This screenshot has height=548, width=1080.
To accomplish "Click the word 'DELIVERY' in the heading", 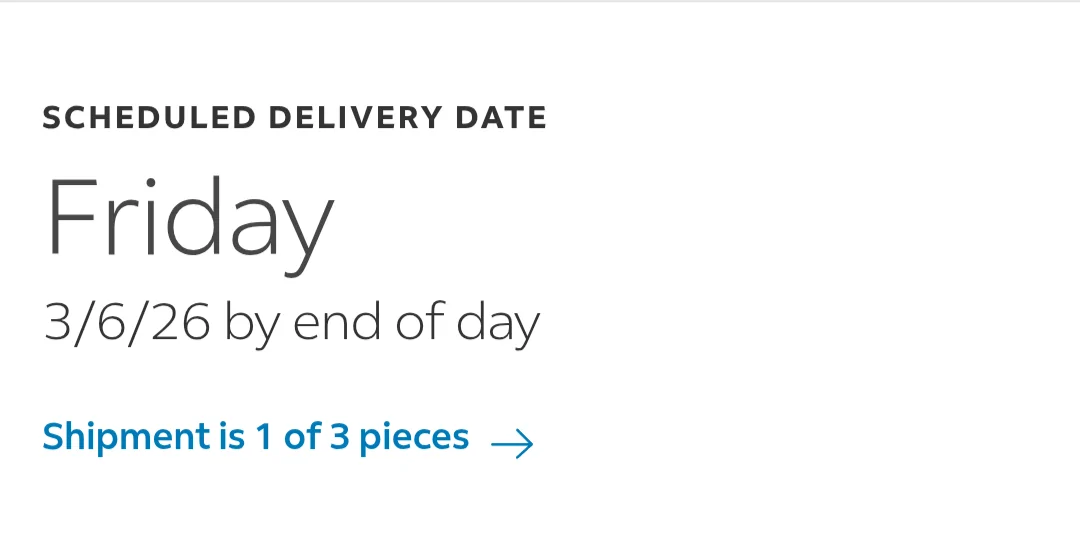I will coord(355,118).
